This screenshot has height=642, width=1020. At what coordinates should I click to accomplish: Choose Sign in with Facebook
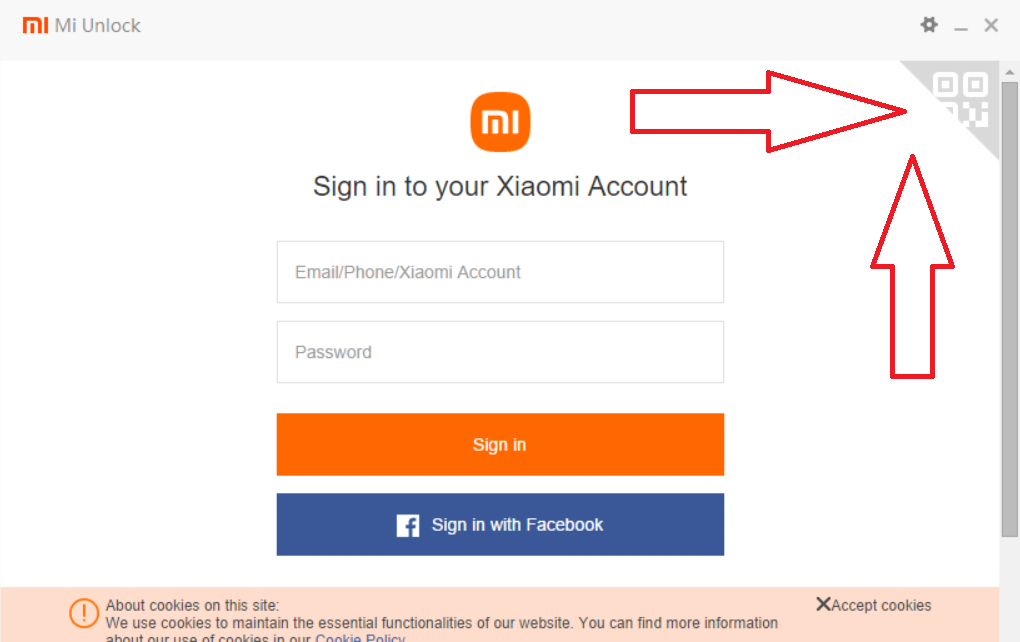(500, 525)
